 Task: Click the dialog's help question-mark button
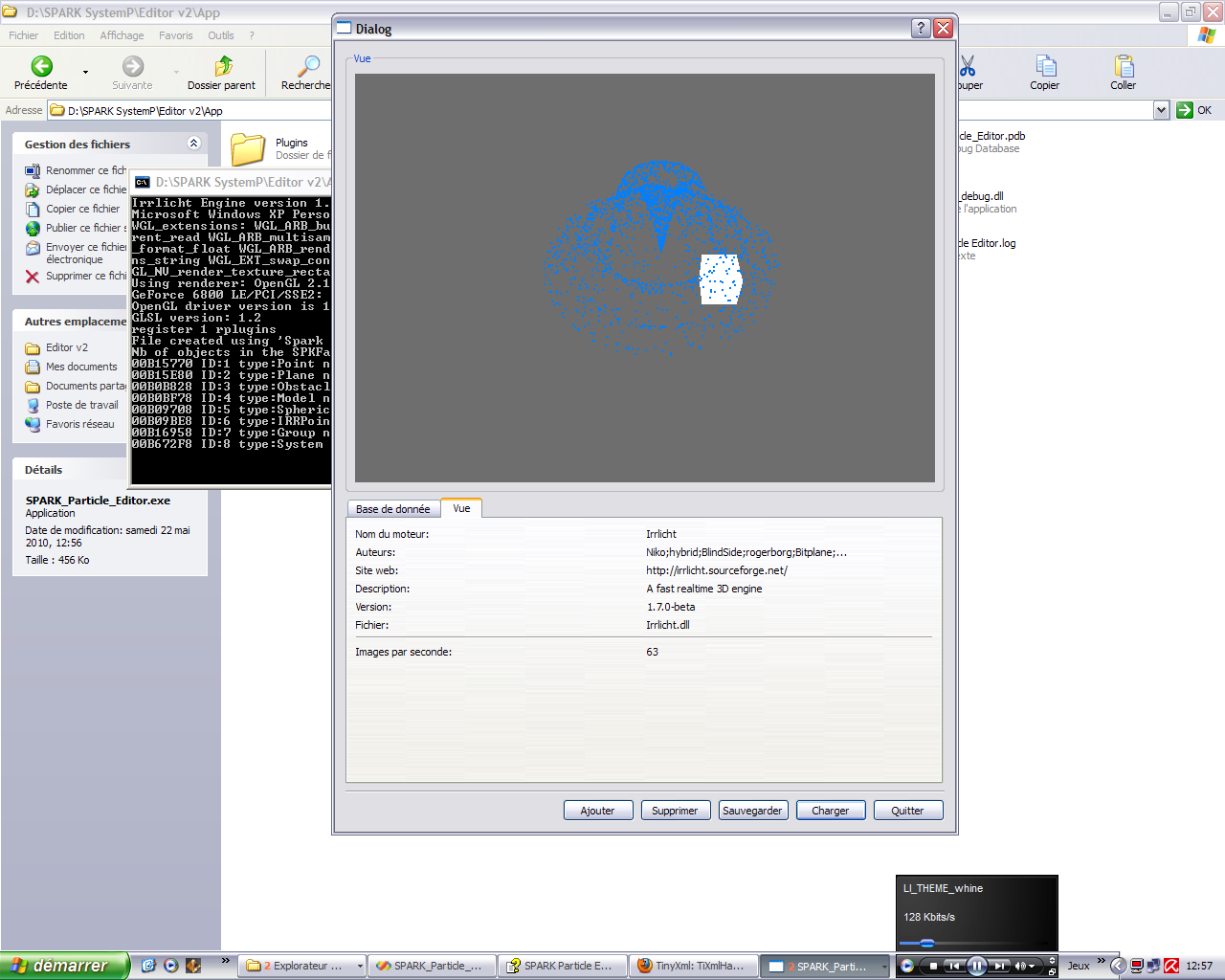pos(921,28)
